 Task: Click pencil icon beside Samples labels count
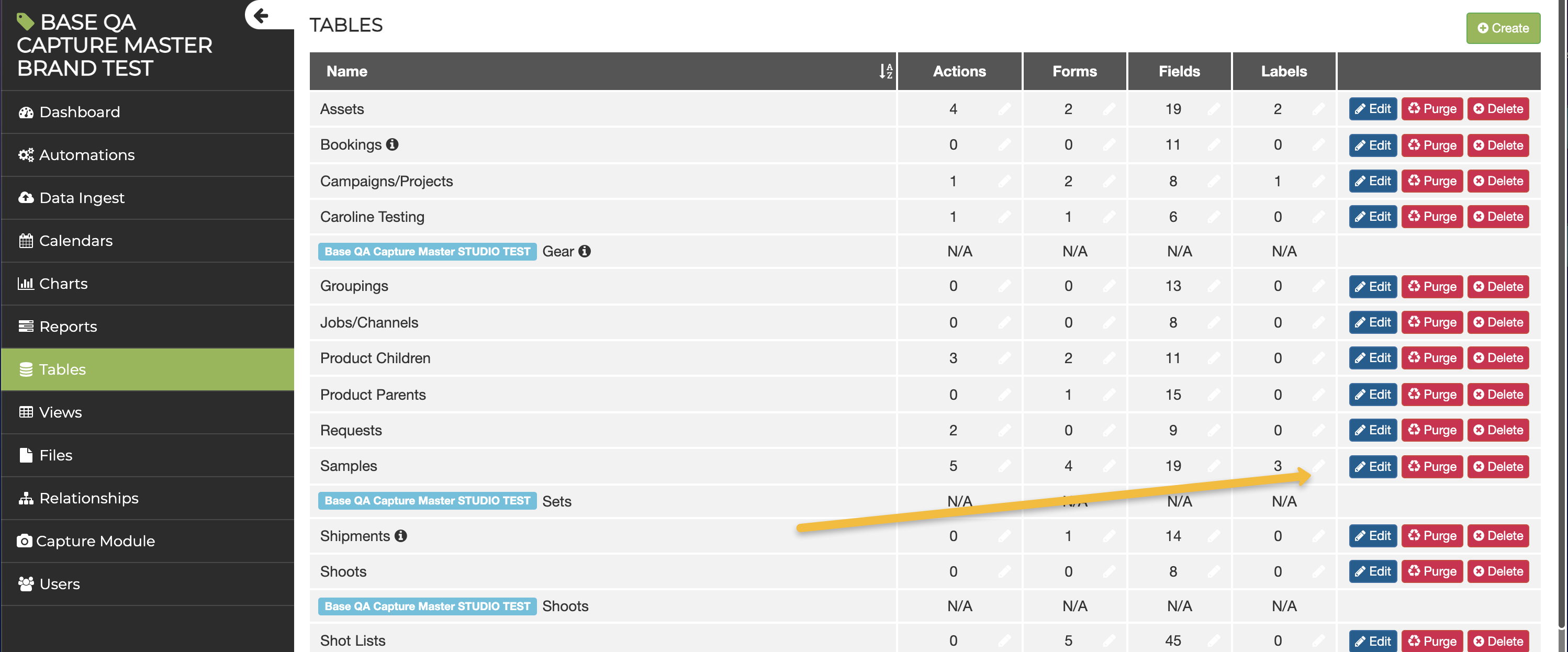coord(1318,466)
